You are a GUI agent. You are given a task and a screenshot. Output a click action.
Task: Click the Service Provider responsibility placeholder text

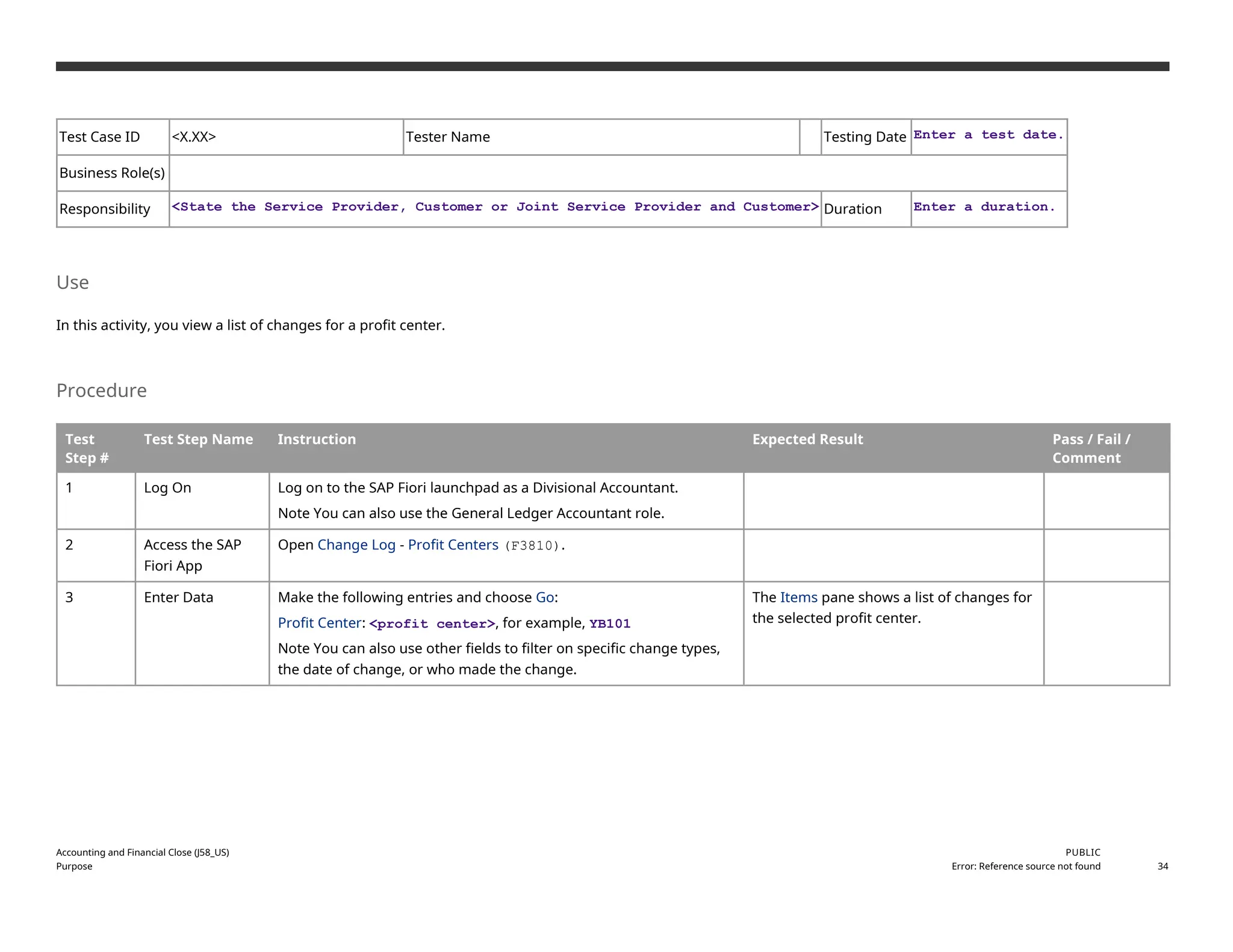coord(494,207)
